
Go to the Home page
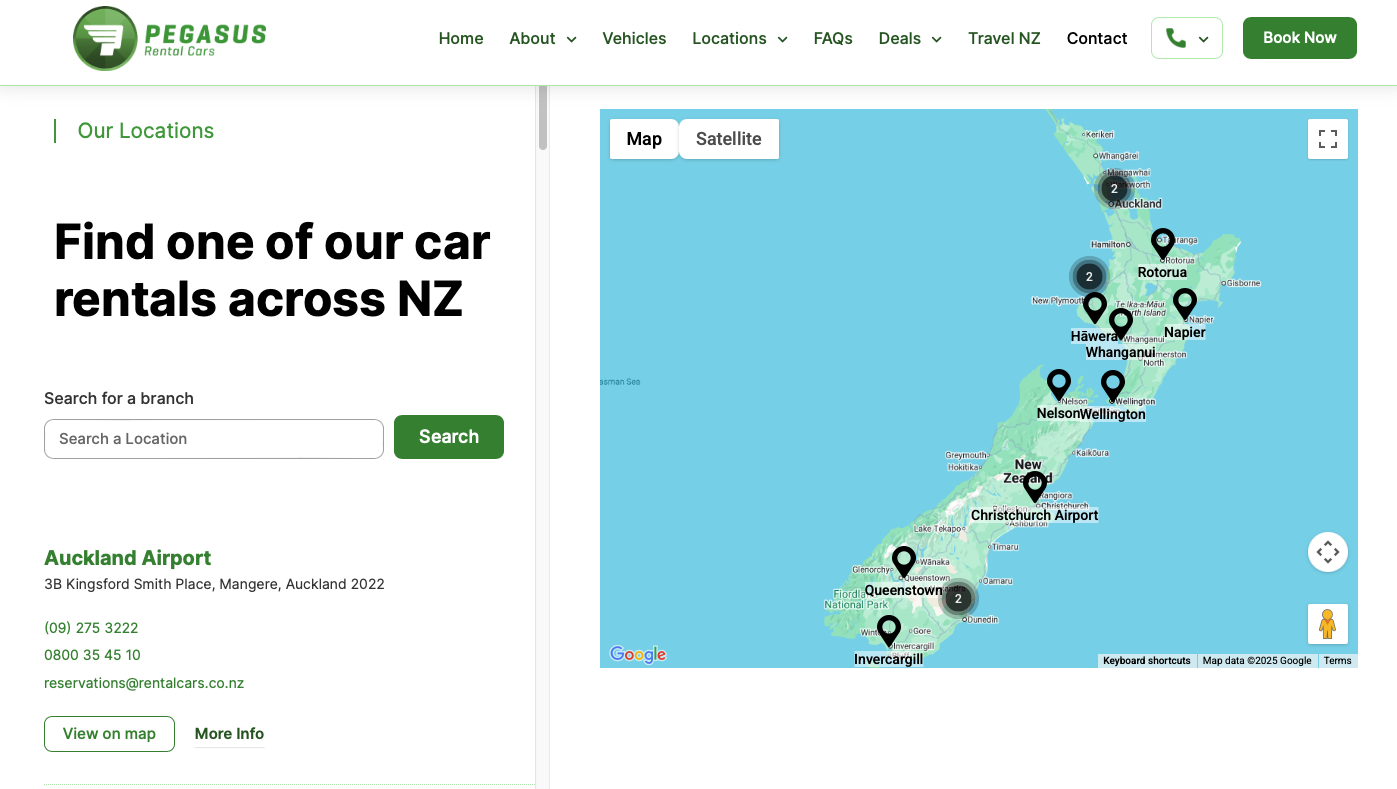pyautogui.click(x=461, y=39)
